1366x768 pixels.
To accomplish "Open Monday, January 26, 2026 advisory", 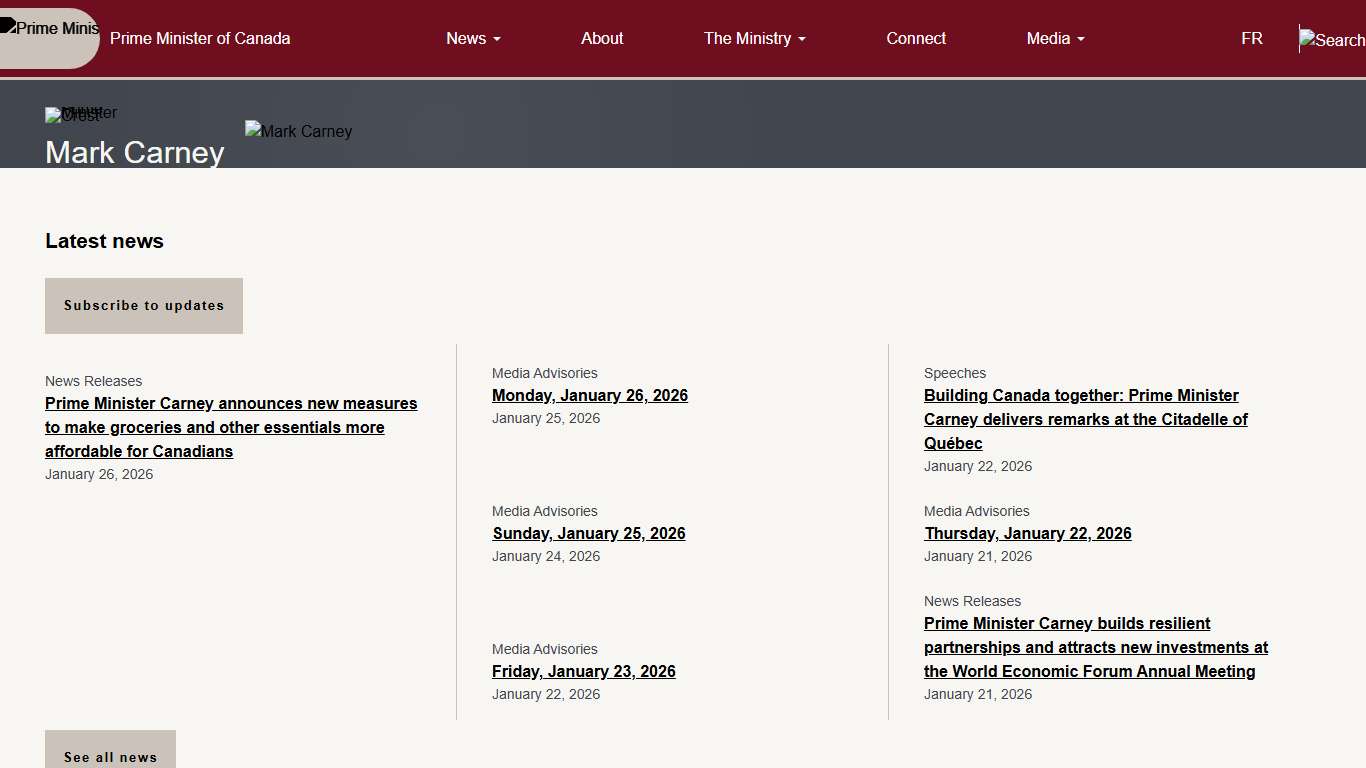I will tap(590, 395).
